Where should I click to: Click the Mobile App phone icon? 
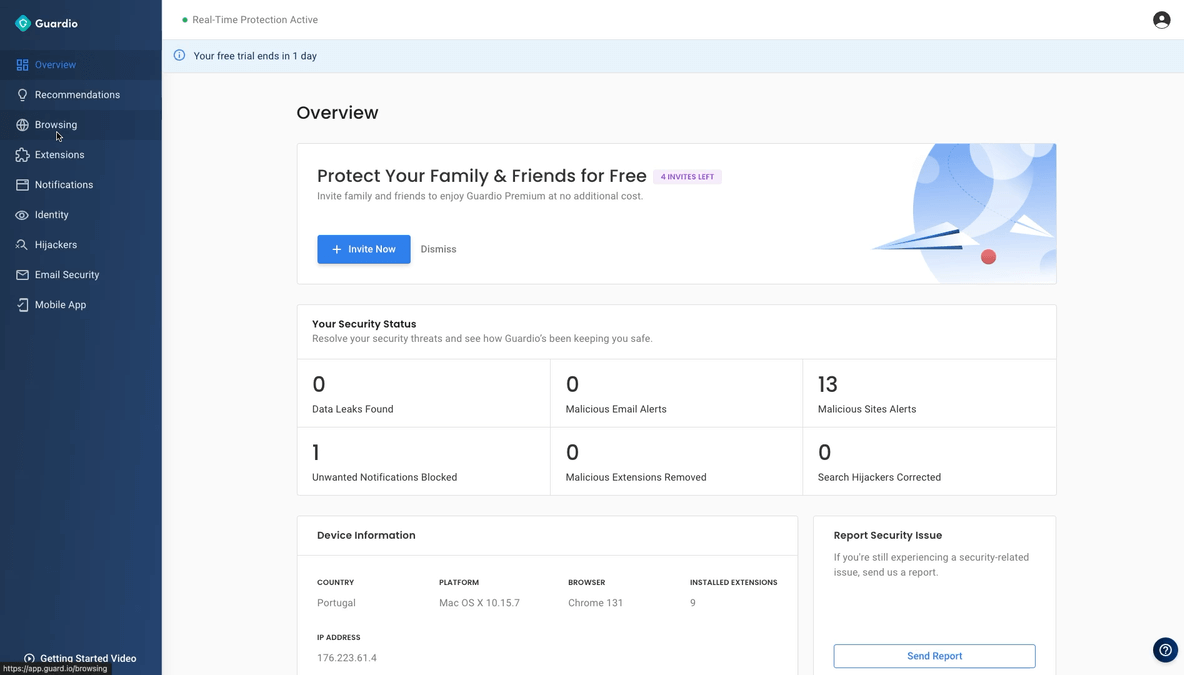coord(22,305)
